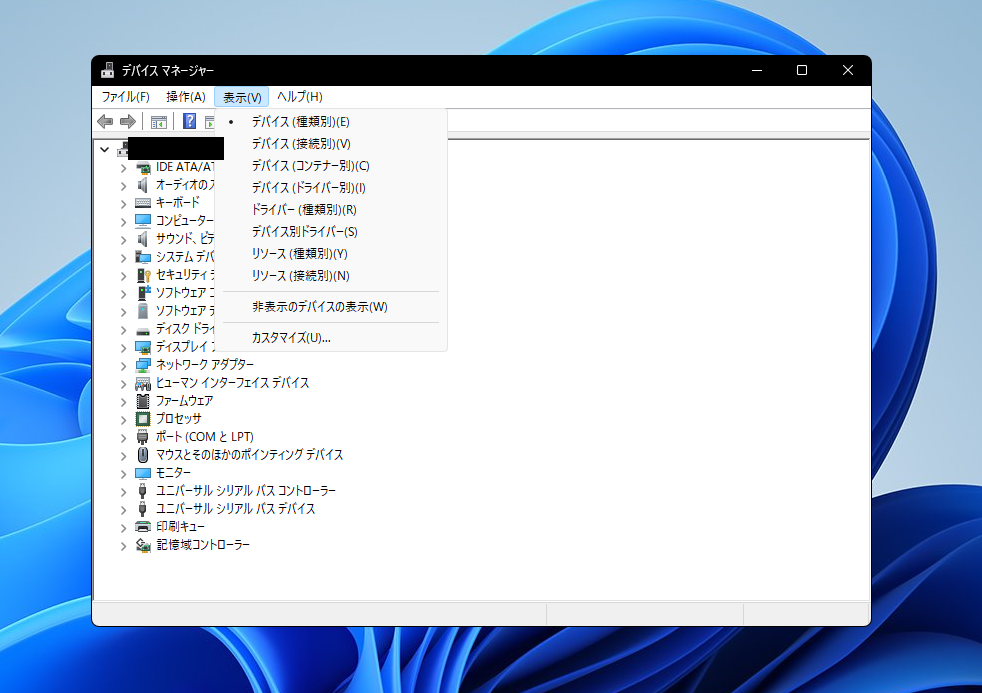Image resolution: width=982 pixels, height=693 pixels.
Task: Select リソース (種類別)(Y) view option
Action: 331,254
